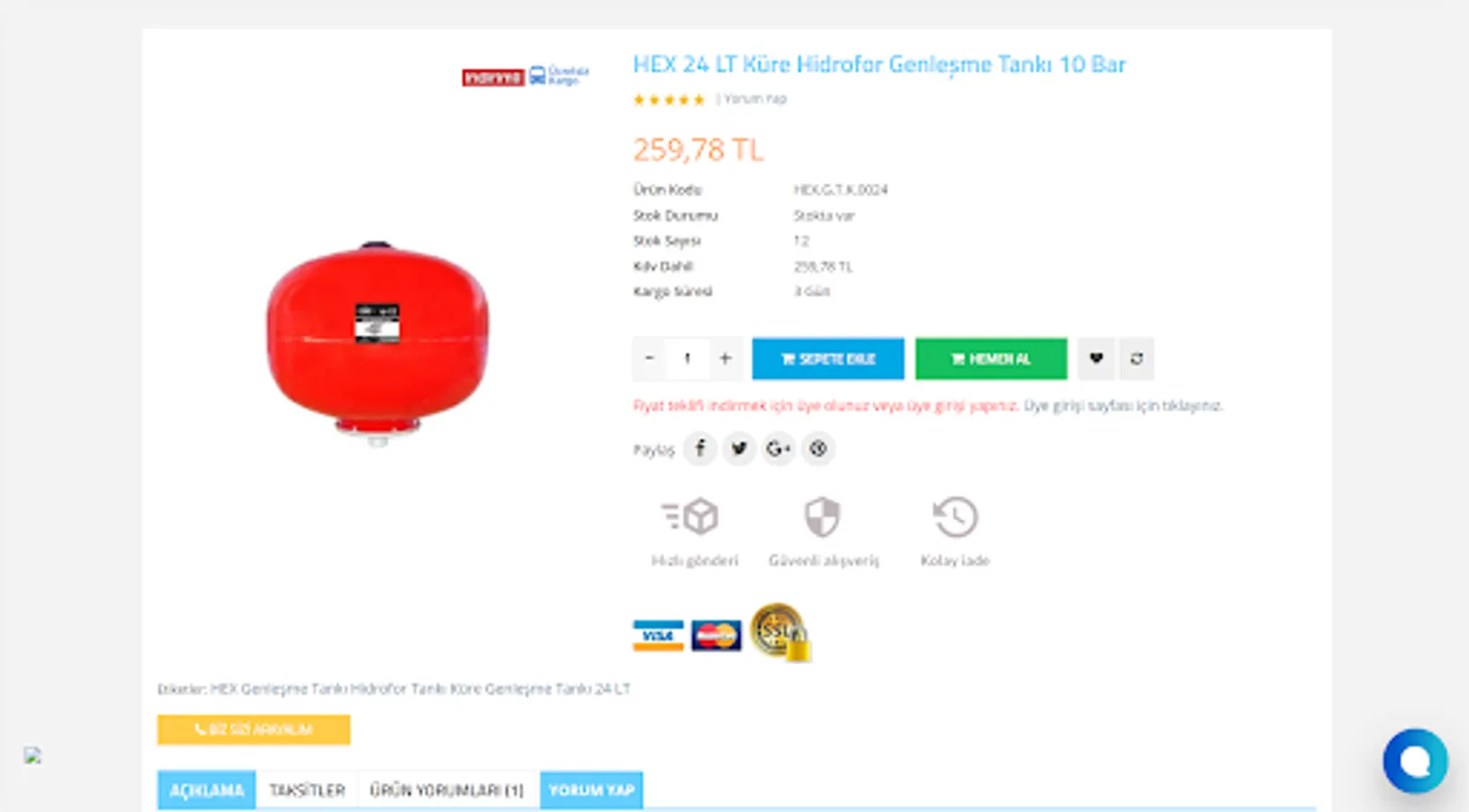The width and height of the screenshot is (1469, 812).
Task: Switch to Ürün Yorumları tab
Action: (447, 790)
